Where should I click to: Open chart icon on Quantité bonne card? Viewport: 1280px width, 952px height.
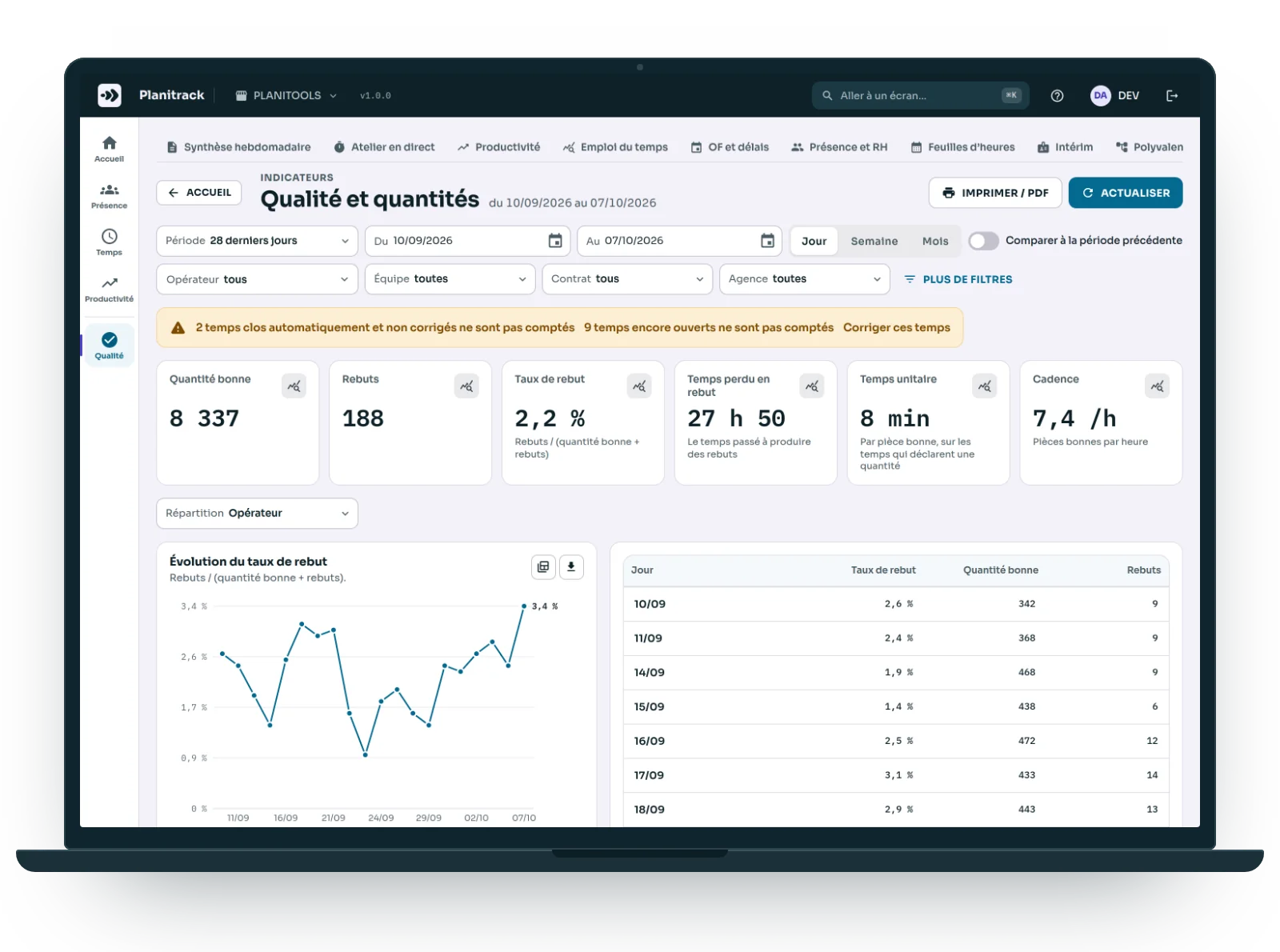pyautogui.click(x=294, y=386)
